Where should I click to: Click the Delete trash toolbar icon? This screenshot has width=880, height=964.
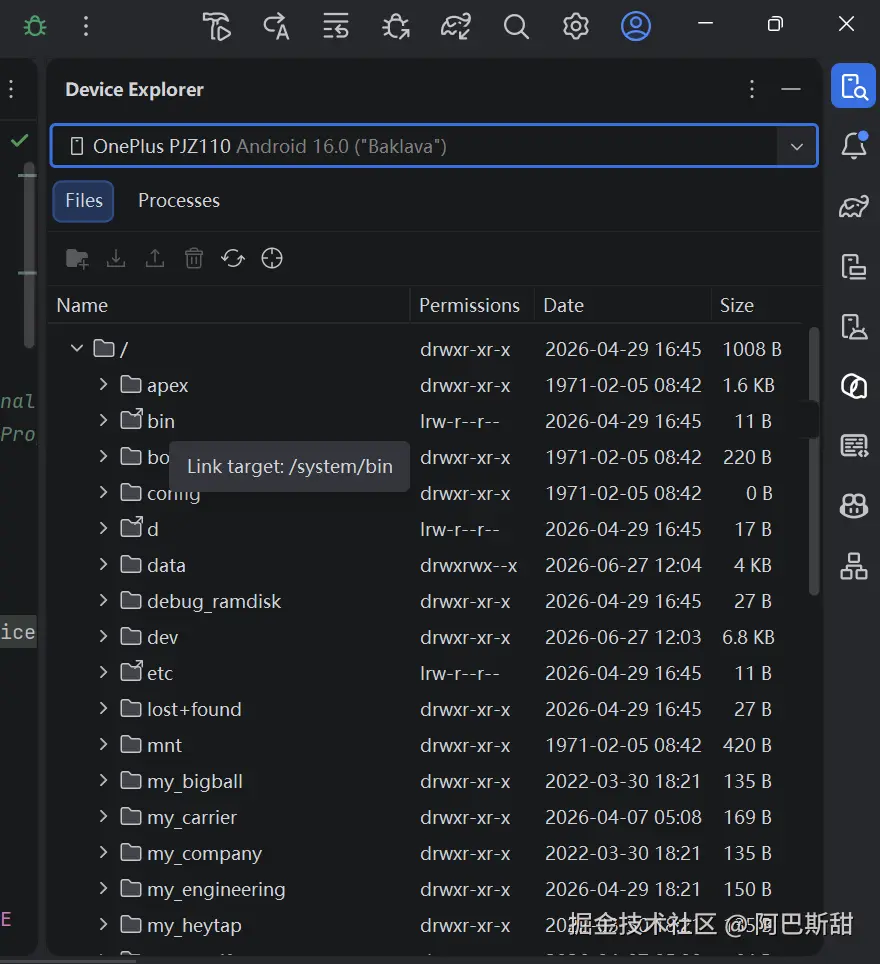194,258
